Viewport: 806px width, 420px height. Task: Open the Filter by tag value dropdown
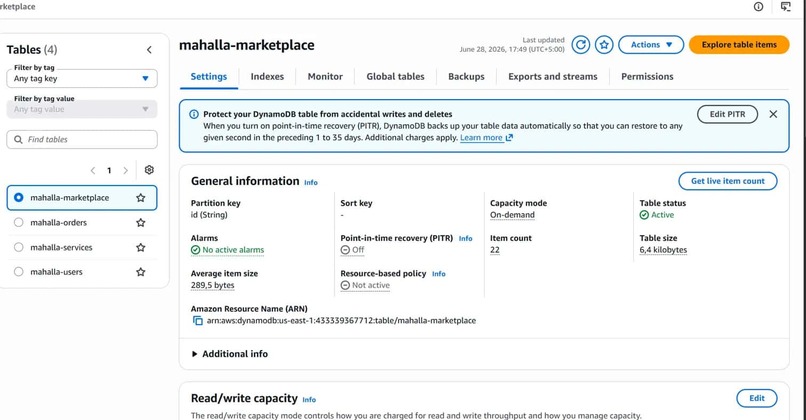(82, 109)
